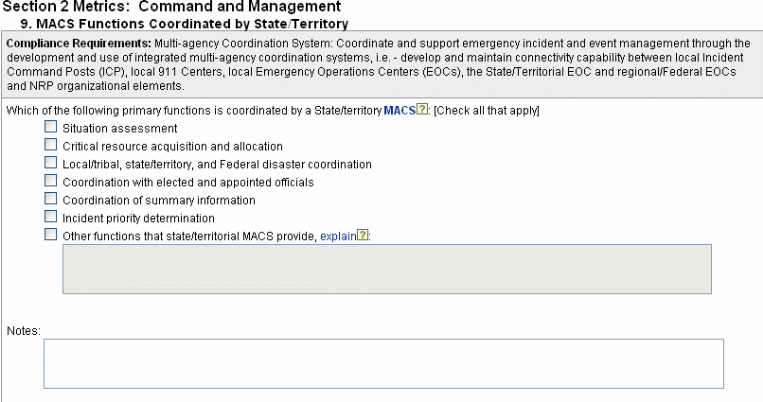The width and height of the screenshot is (763, 402).
Task: Click the Notes label
Action: click(x=22, y=329)
